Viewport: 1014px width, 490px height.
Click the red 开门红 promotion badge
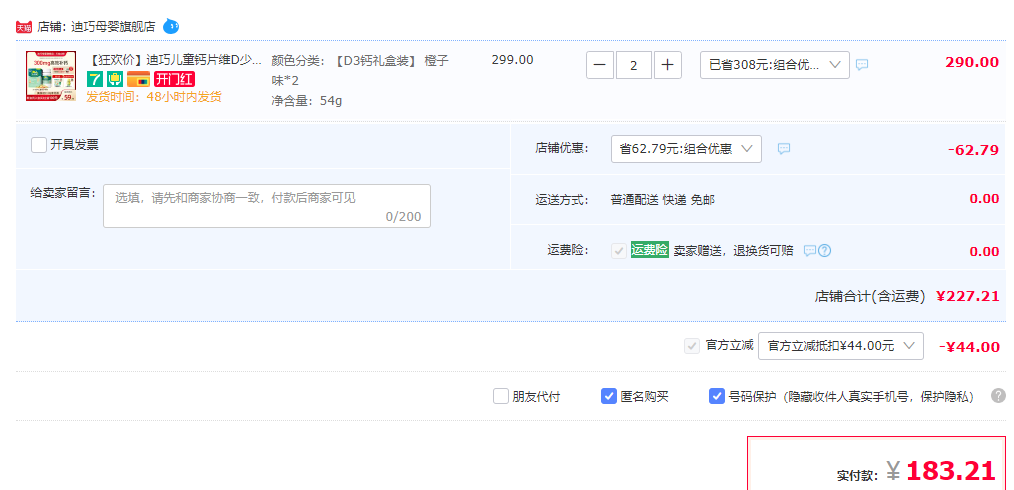click(x=175, y=79)
